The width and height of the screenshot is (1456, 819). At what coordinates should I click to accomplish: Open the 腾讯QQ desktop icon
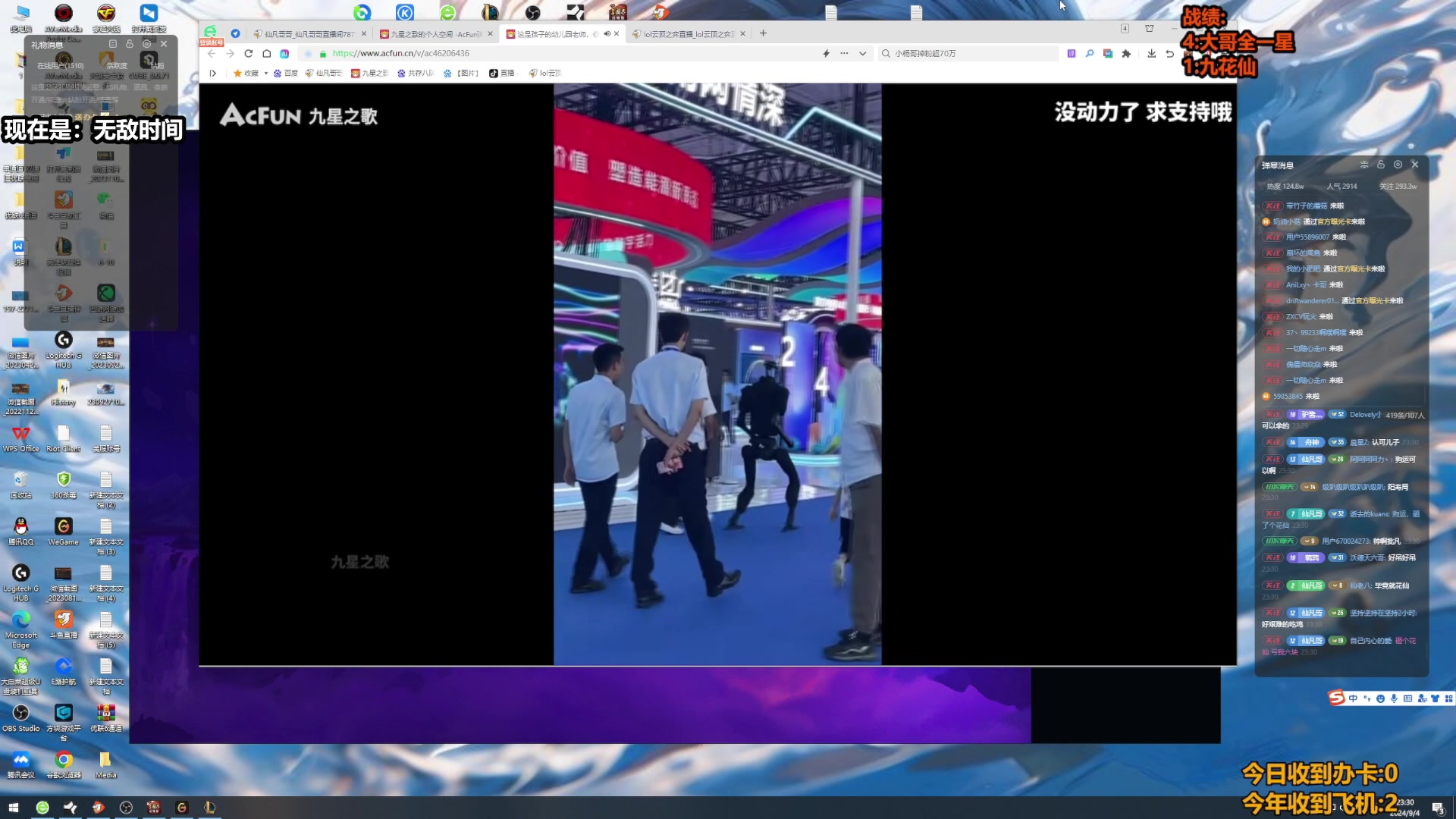(21, 532)
